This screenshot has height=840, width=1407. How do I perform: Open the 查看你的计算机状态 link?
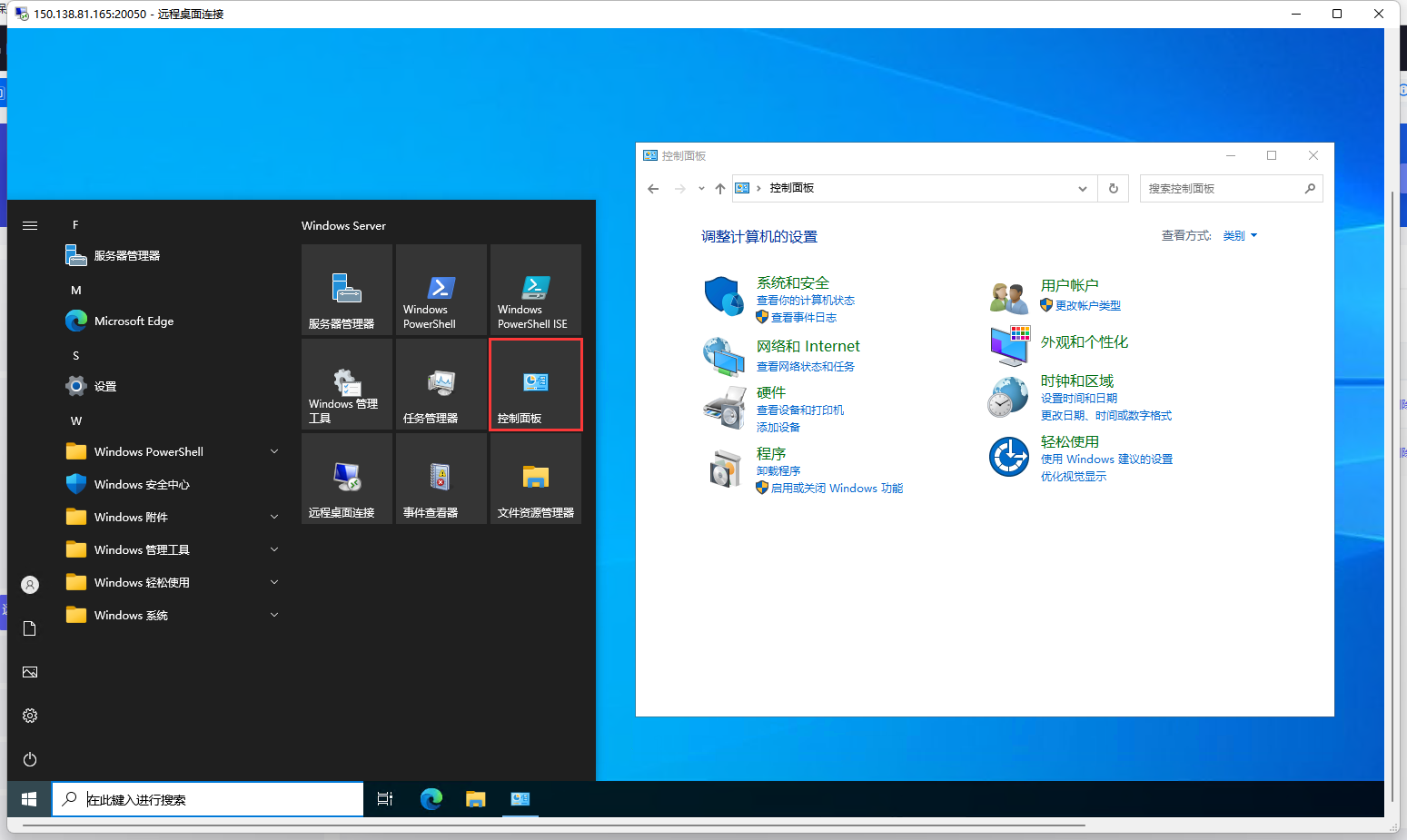(x=806, y=301)
